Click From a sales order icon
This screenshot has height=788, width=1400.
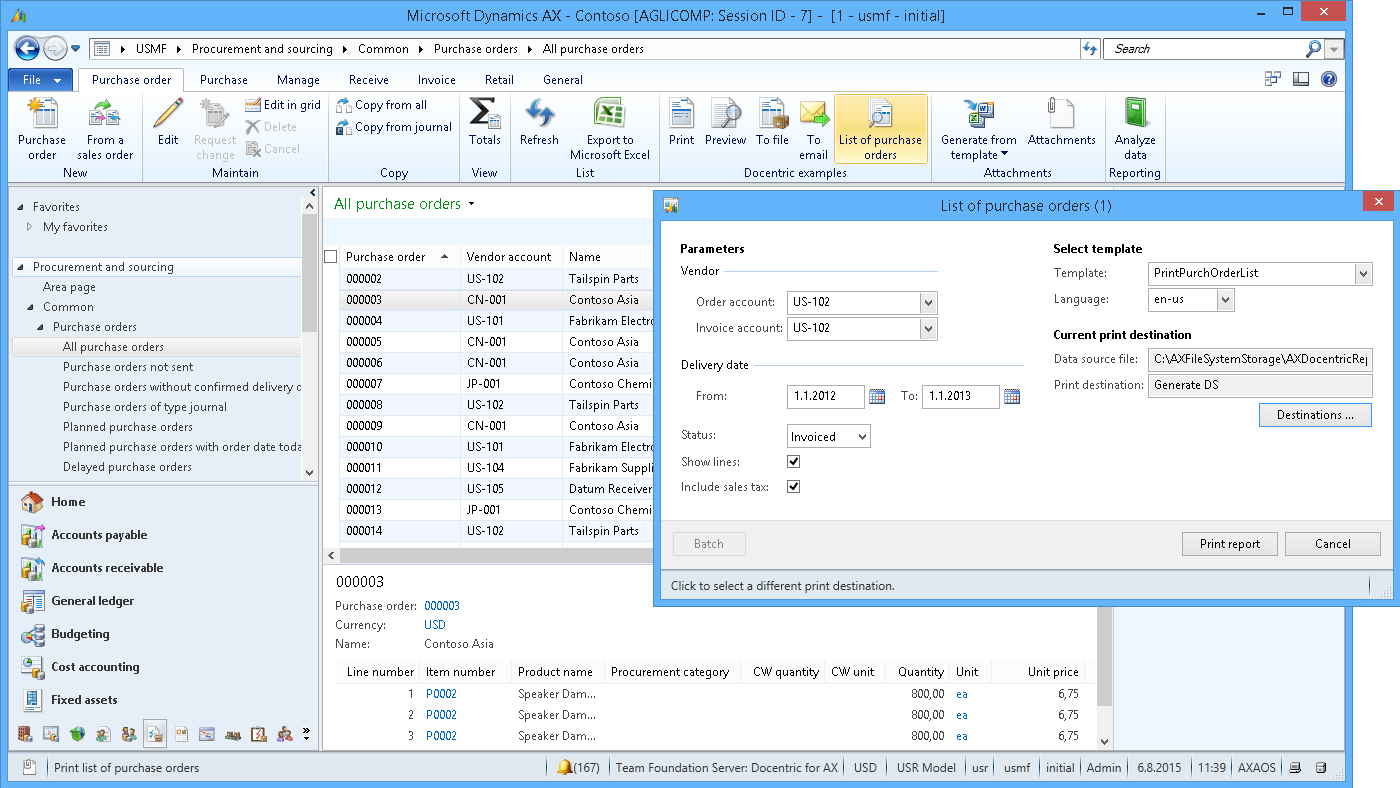coord(105,114)
